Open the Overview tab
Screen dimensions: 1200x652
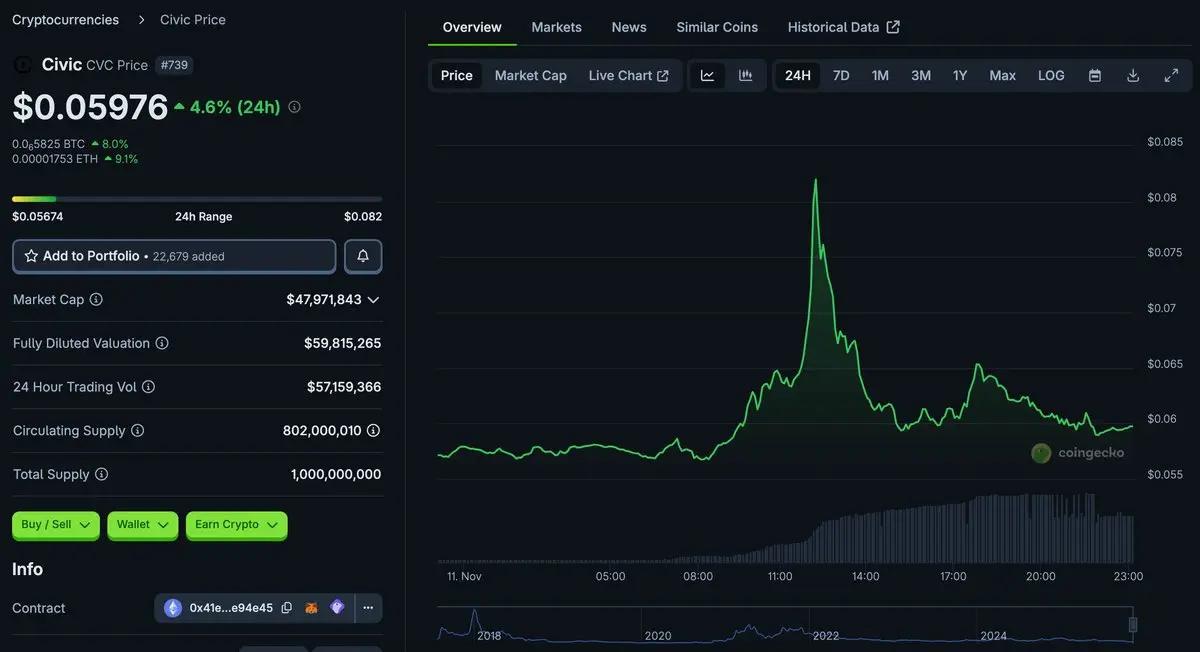click(x=472, y=27)
